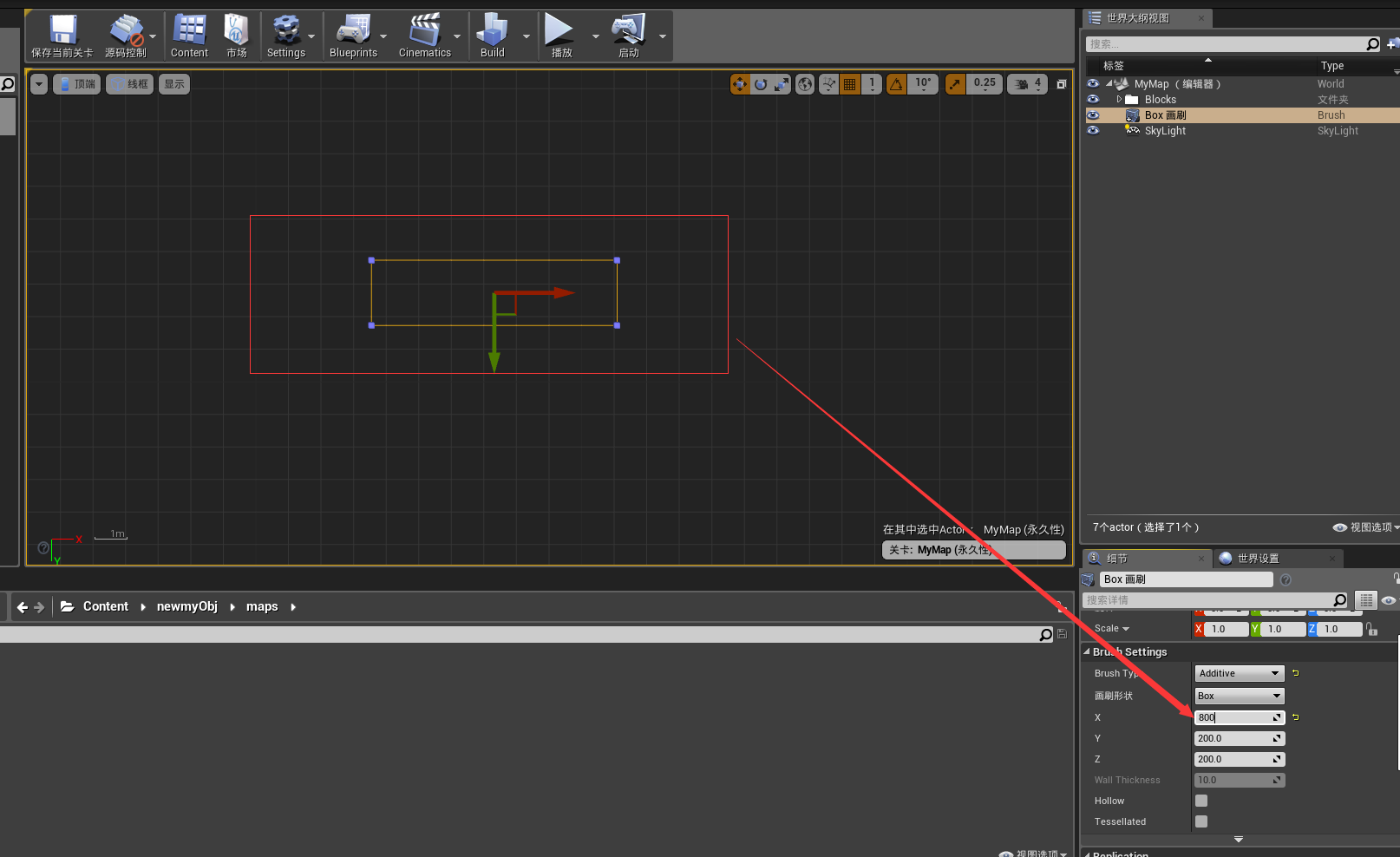This screenshot has width=1400, height=857.
Task: Toggle visibility of the SkyLight actor
Action: click(1093, 130)
